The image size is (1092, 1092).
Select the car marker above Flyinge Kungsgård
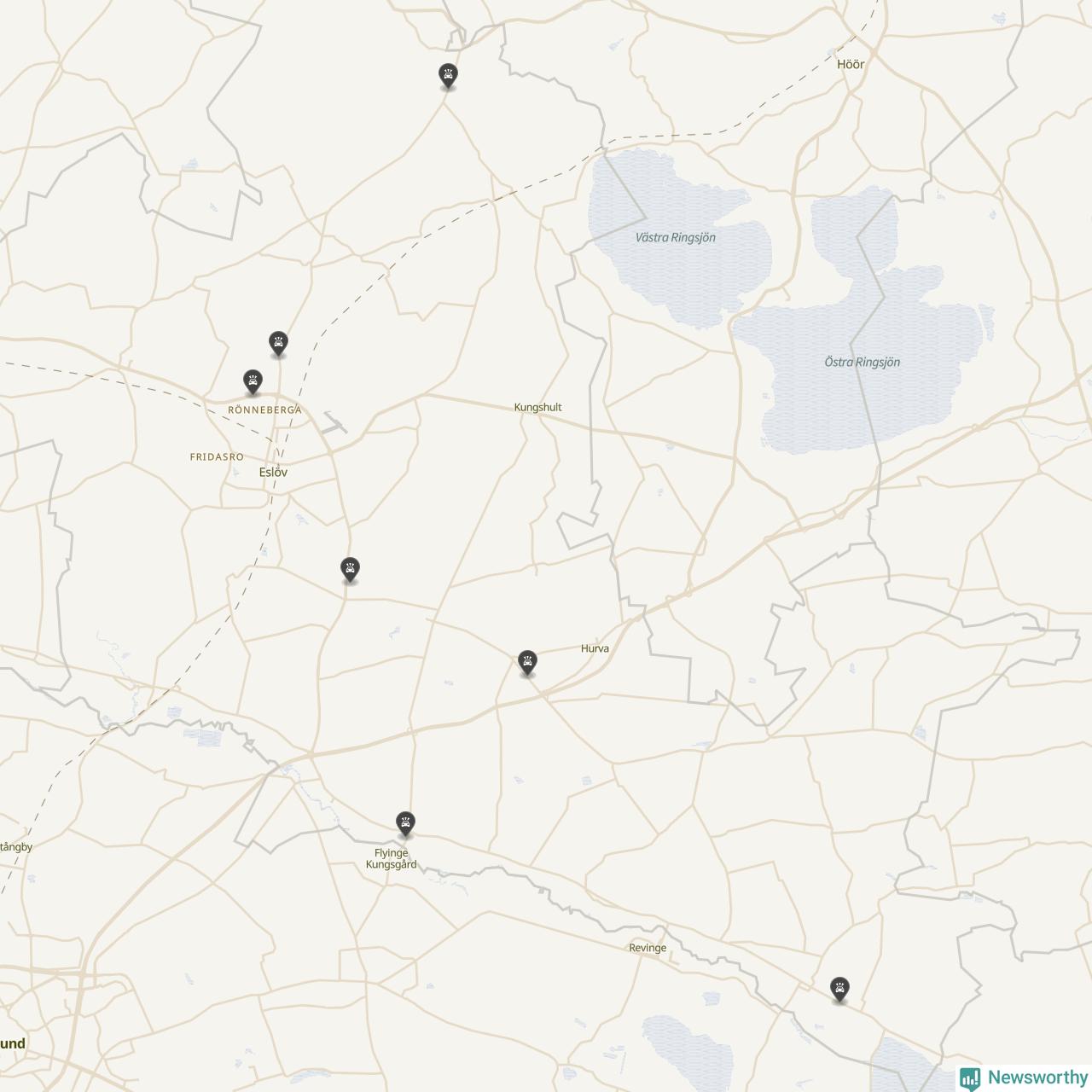pos(406,825)
